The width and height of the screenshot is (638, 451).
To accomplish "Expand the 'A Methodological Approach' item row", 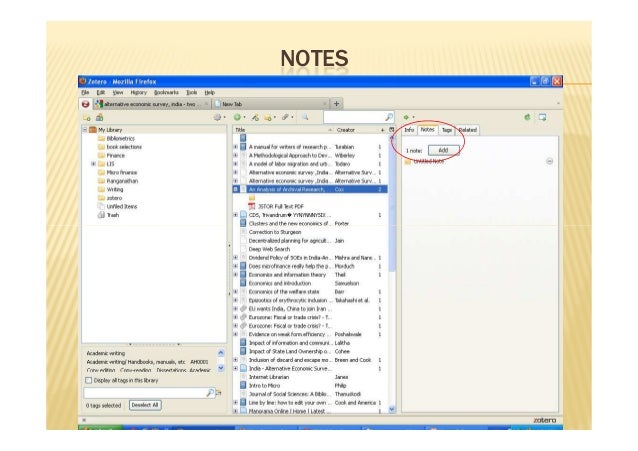I will (x=236, y=155).
